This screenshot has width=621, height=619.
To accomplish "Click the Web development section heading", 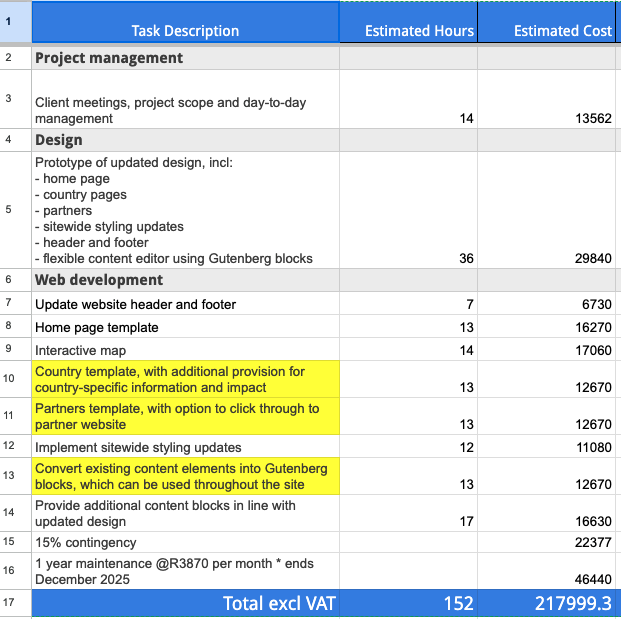I will 186,280.
